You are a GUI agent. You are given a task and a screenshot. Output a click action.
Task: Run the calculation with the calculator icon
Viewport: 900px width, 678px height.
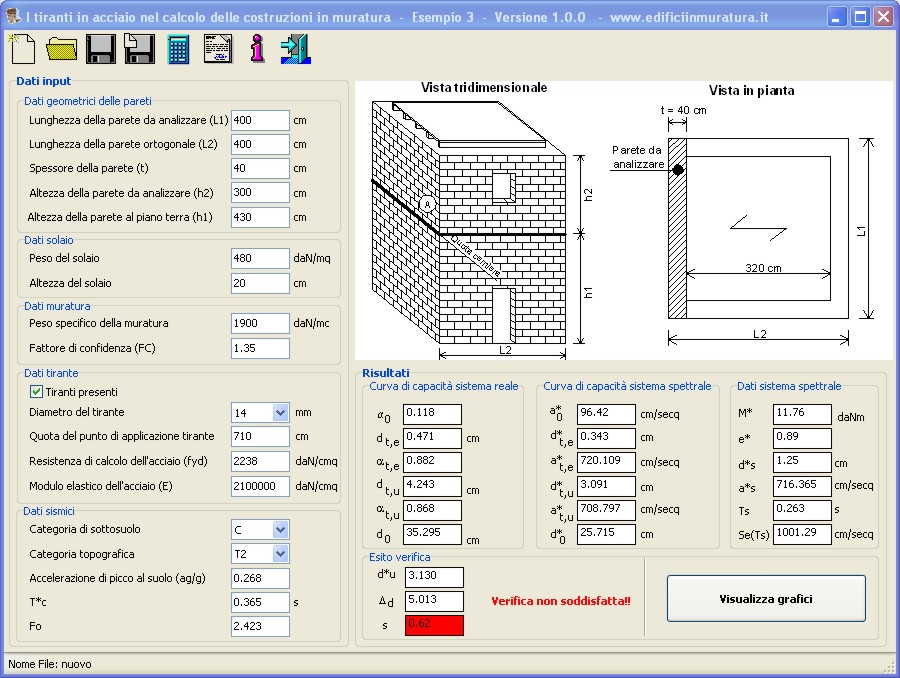(178, 49)
